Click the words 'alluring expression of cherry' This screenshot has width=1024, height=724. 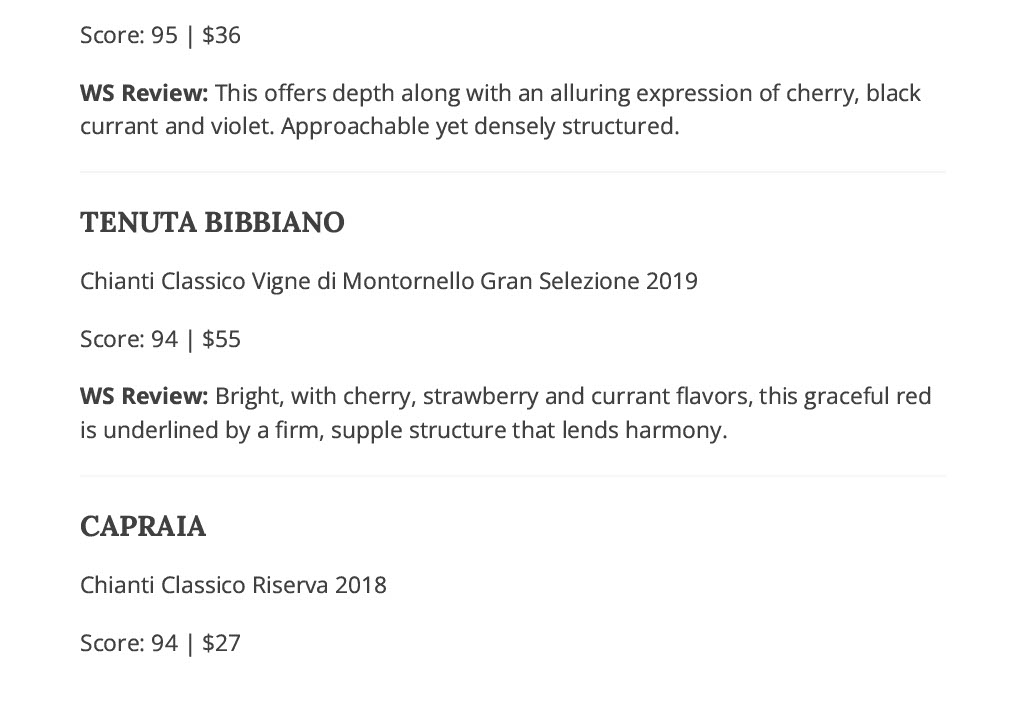tap(703, 93)
